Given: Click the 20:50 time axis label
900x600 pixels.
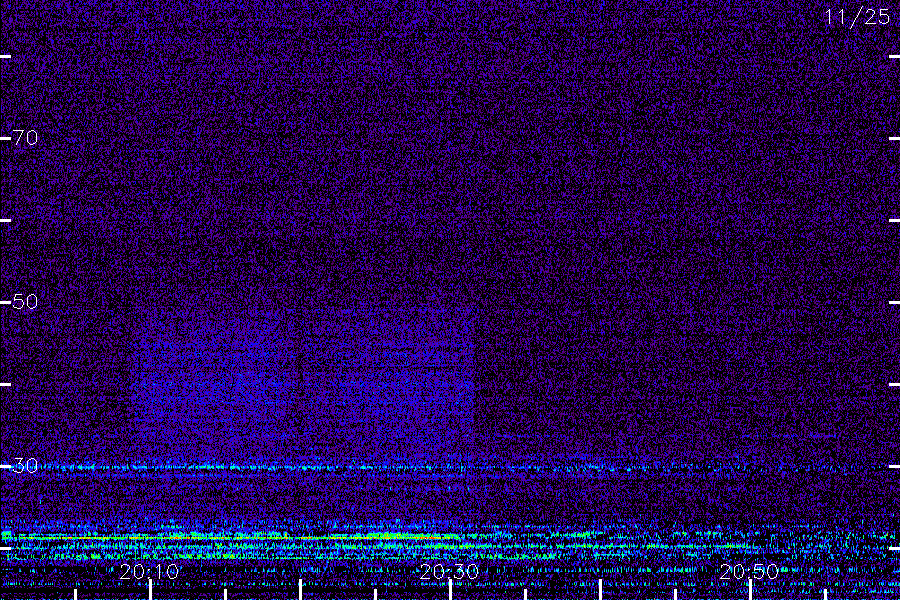Looking at the screenshot, I should pos(749,572).
